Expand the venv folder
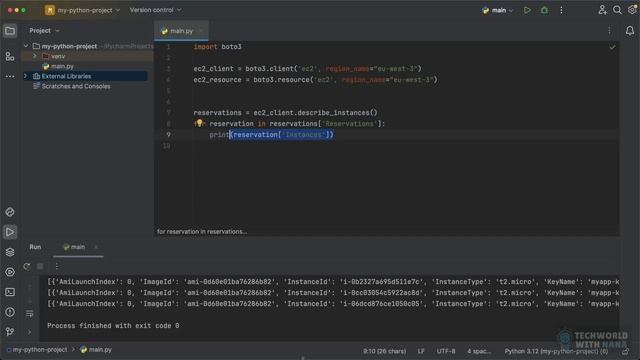 pyautogui.click(x=35, y=56)
